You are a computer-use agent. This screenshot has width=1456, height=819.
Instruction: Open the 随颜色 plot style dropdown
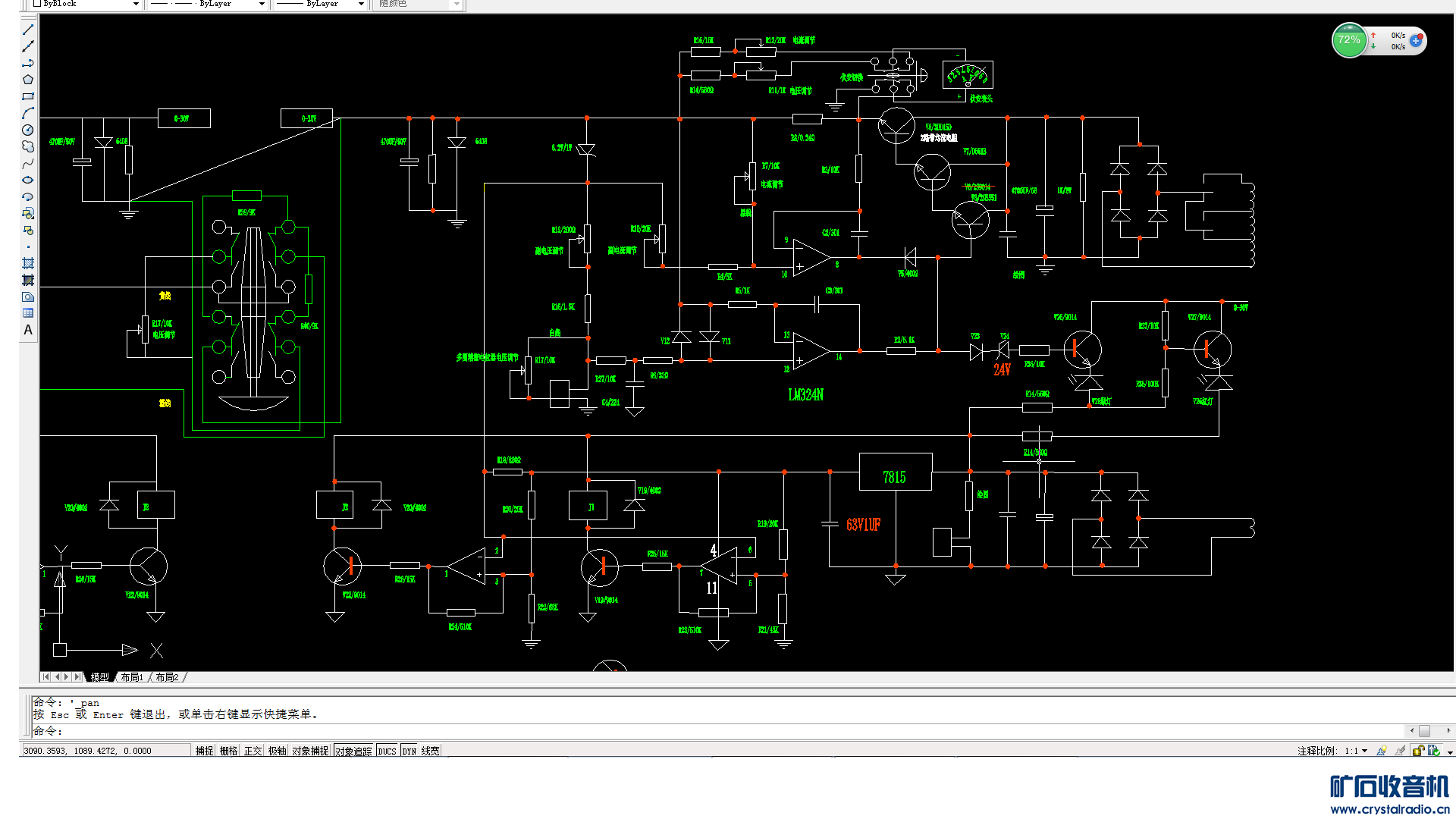[457, 4]
